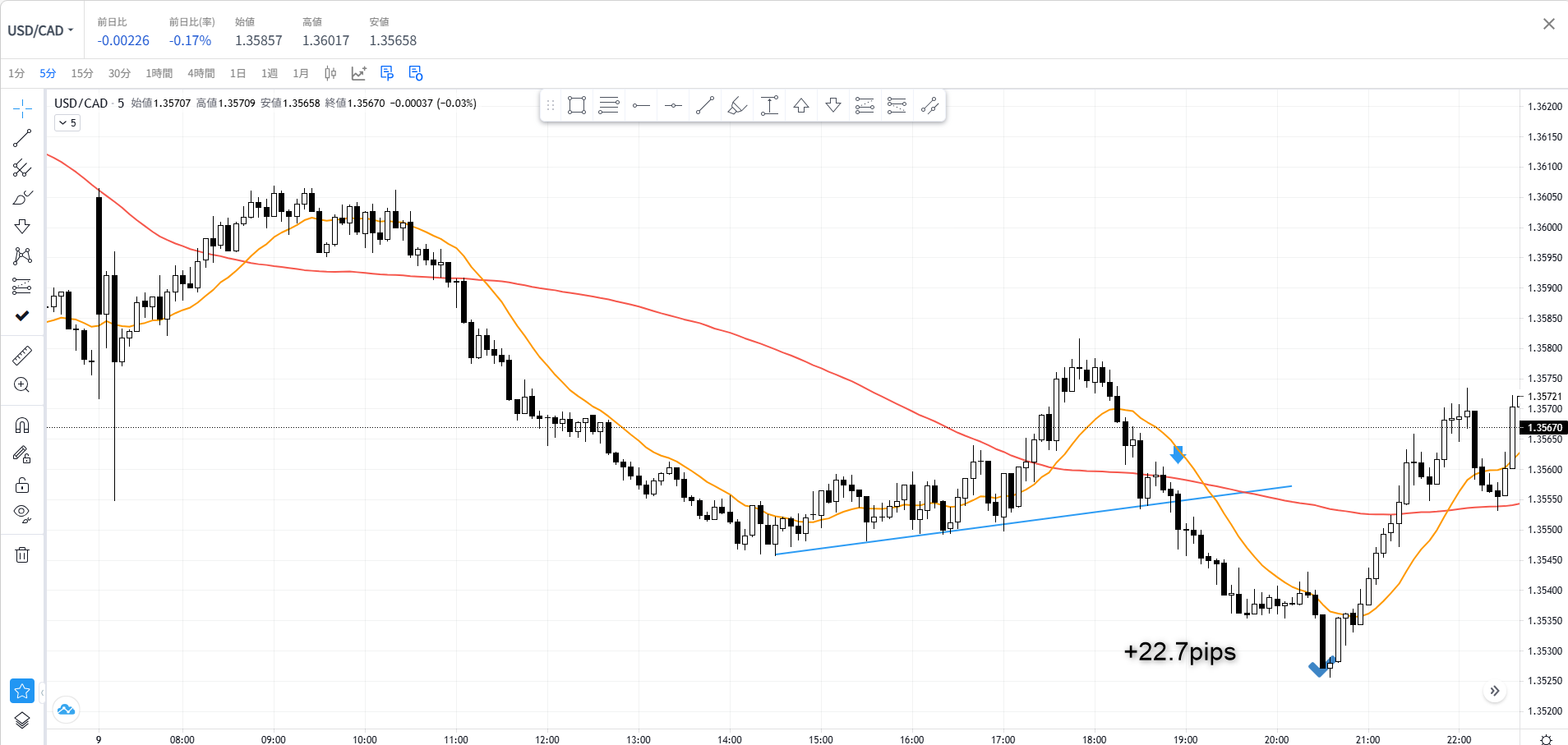Screen dimensions: 1568x745
Task: Toggle magnet snap mode
Action: point(22,425)
